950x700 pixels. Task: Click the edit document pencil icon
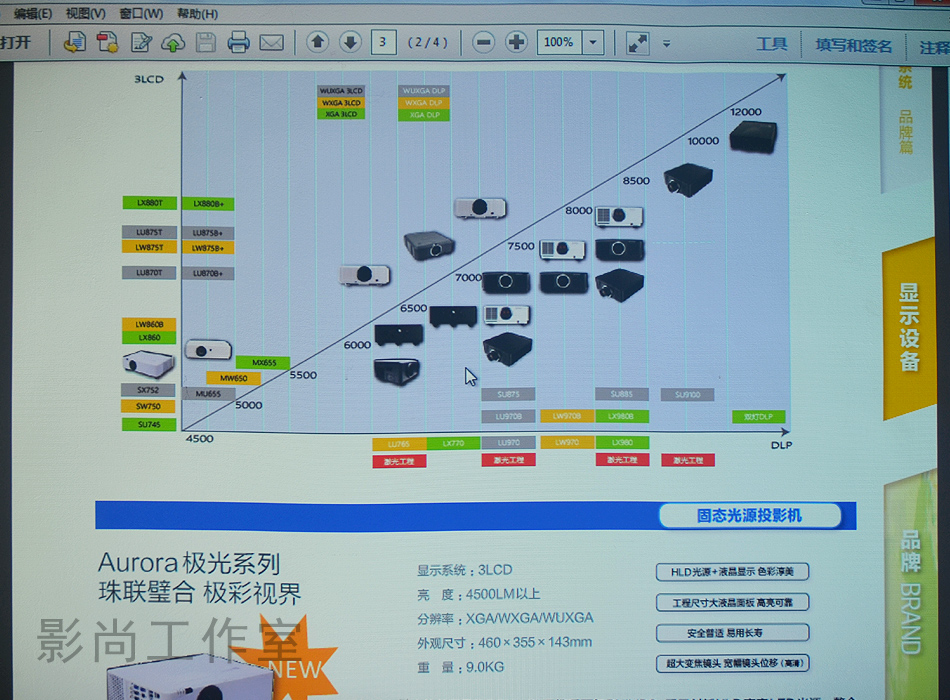(x=141, y=42)
